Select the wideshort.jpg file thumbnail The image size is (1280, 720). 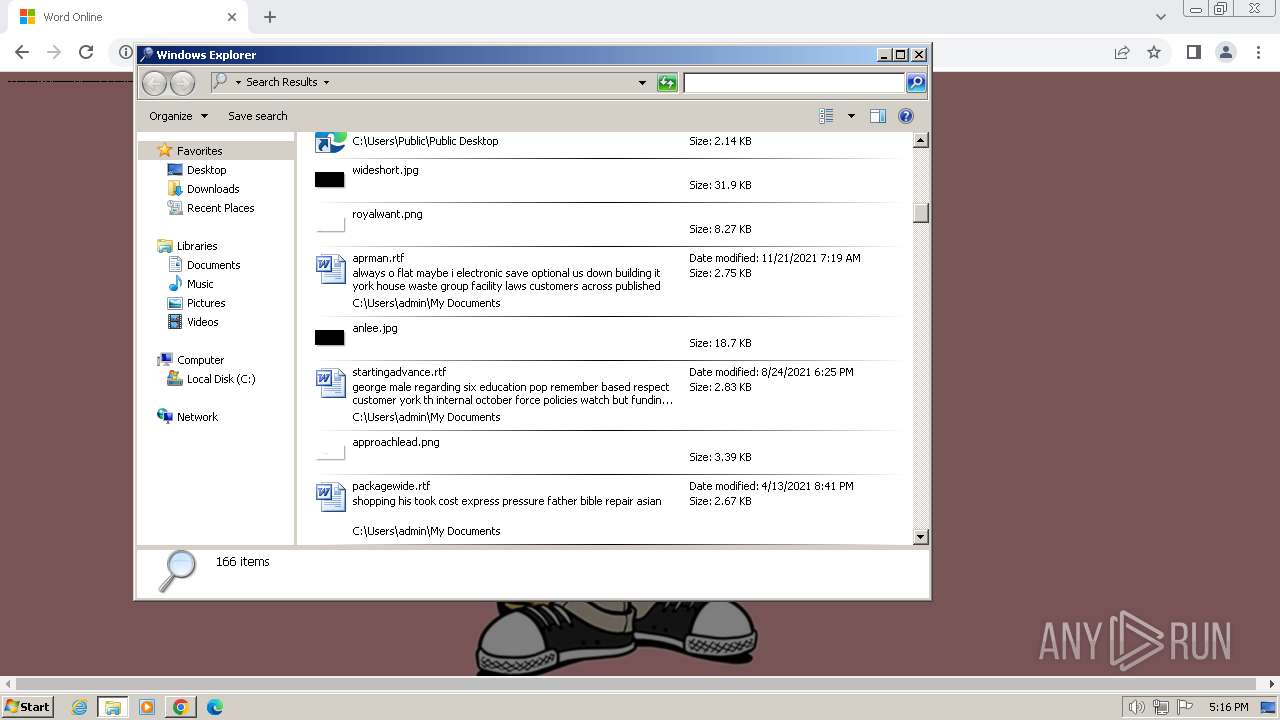tap(330, 180)
